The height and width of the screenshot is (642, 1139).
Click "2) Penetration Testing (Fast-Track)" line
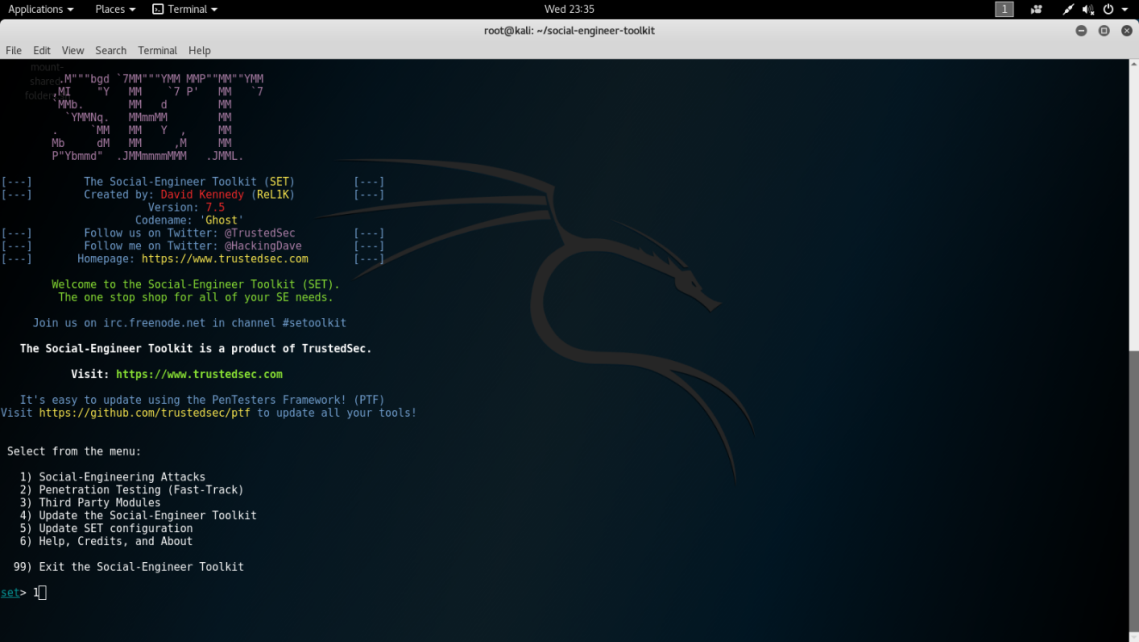[x=131, y=490]
